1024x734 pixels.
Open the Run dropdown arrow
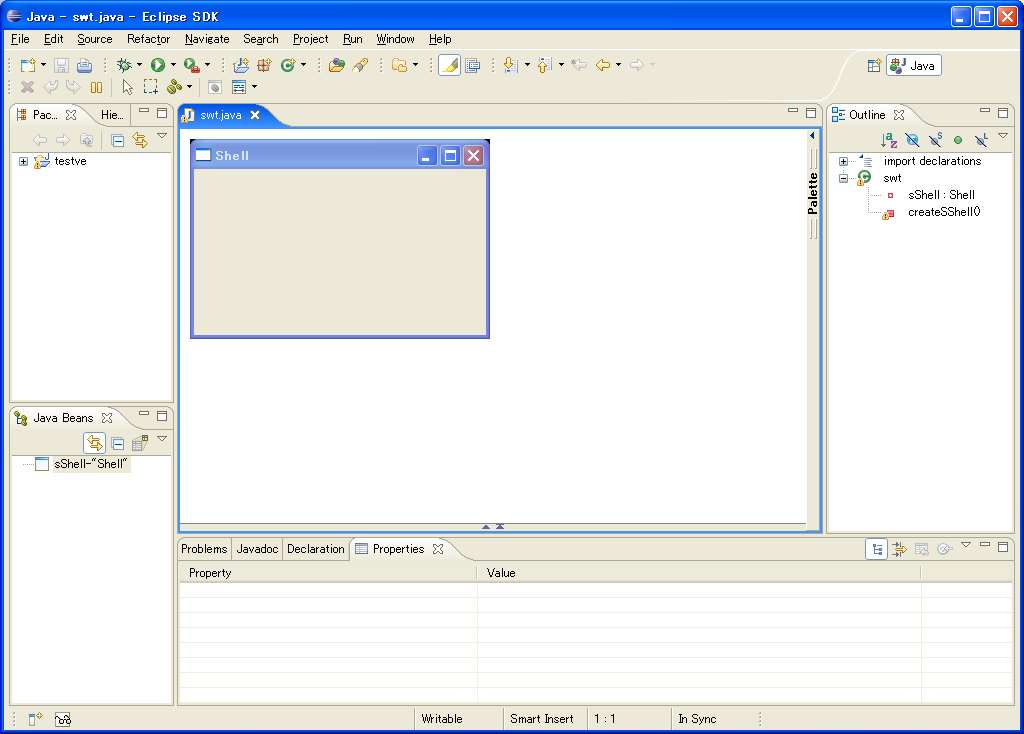click(173, 65)
